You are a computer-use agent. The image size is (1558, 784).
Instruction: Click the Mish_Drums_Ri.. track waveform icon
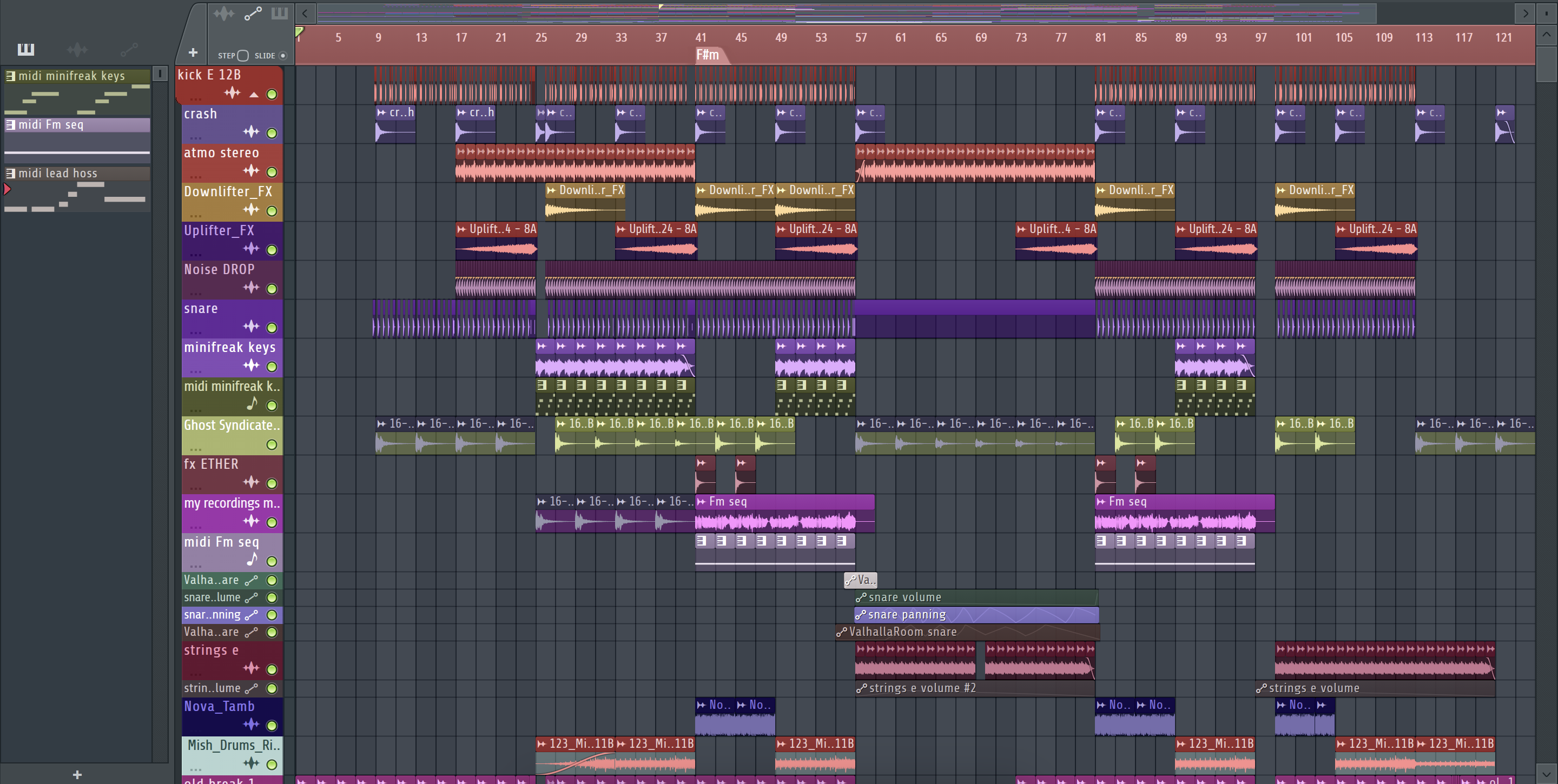251,763
